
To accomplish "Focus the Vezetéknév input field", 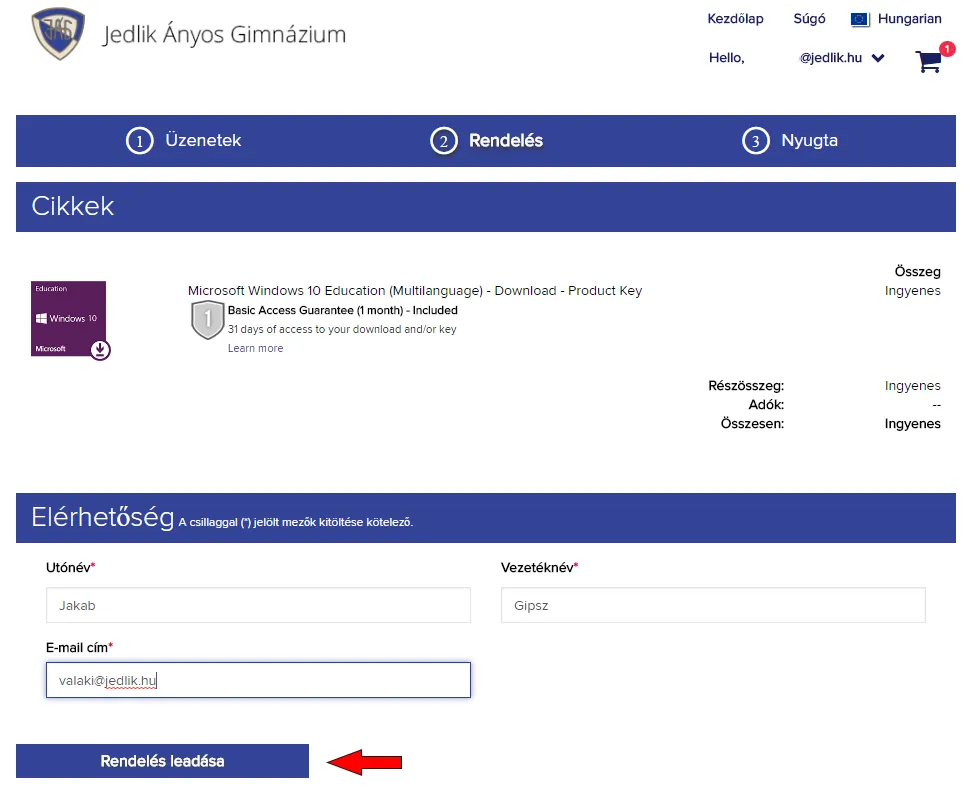I will click(x=712, y=605).
